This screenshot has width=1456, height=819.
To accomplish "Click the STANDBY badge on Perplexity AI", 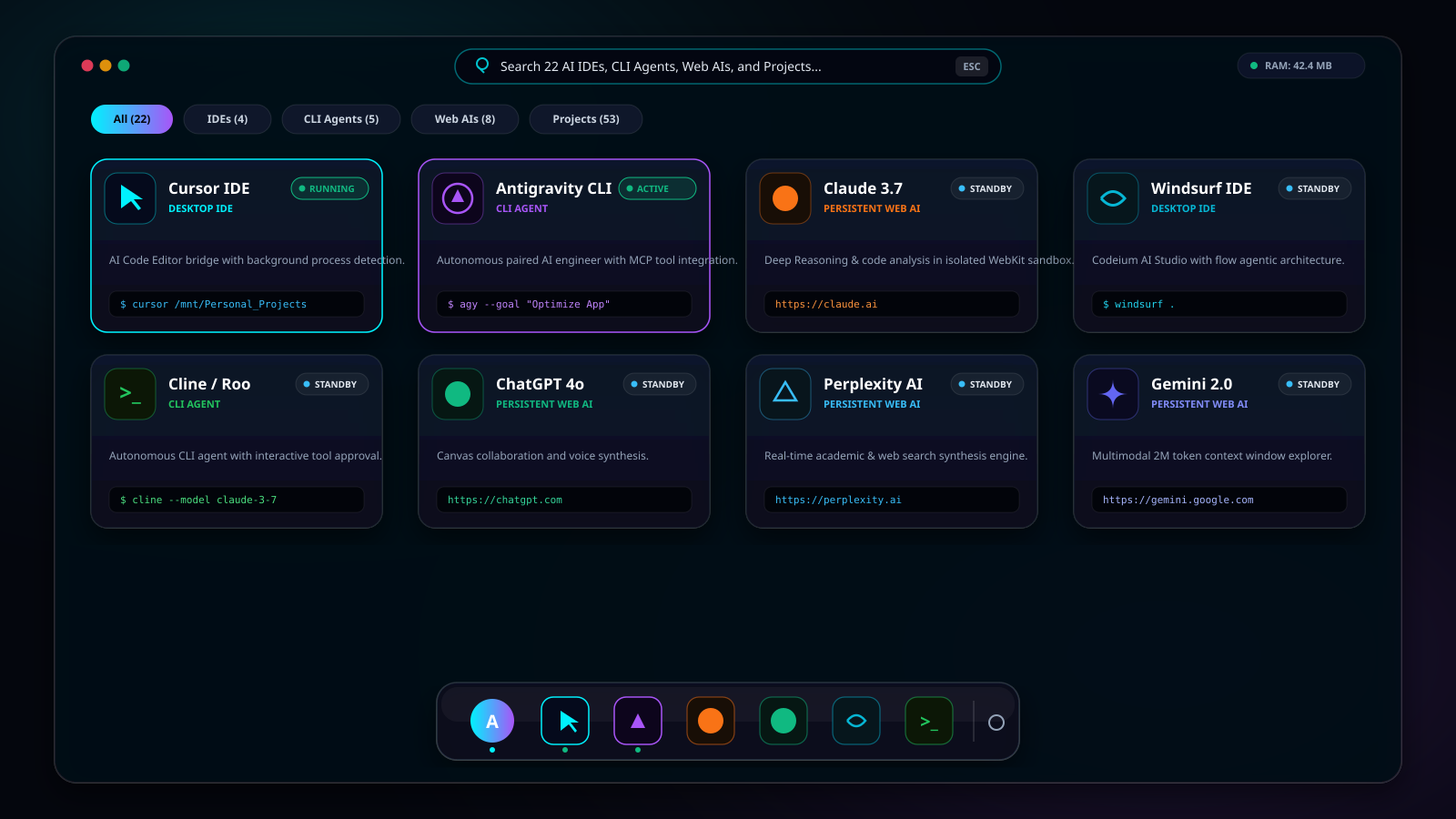I will coord(987,384).
